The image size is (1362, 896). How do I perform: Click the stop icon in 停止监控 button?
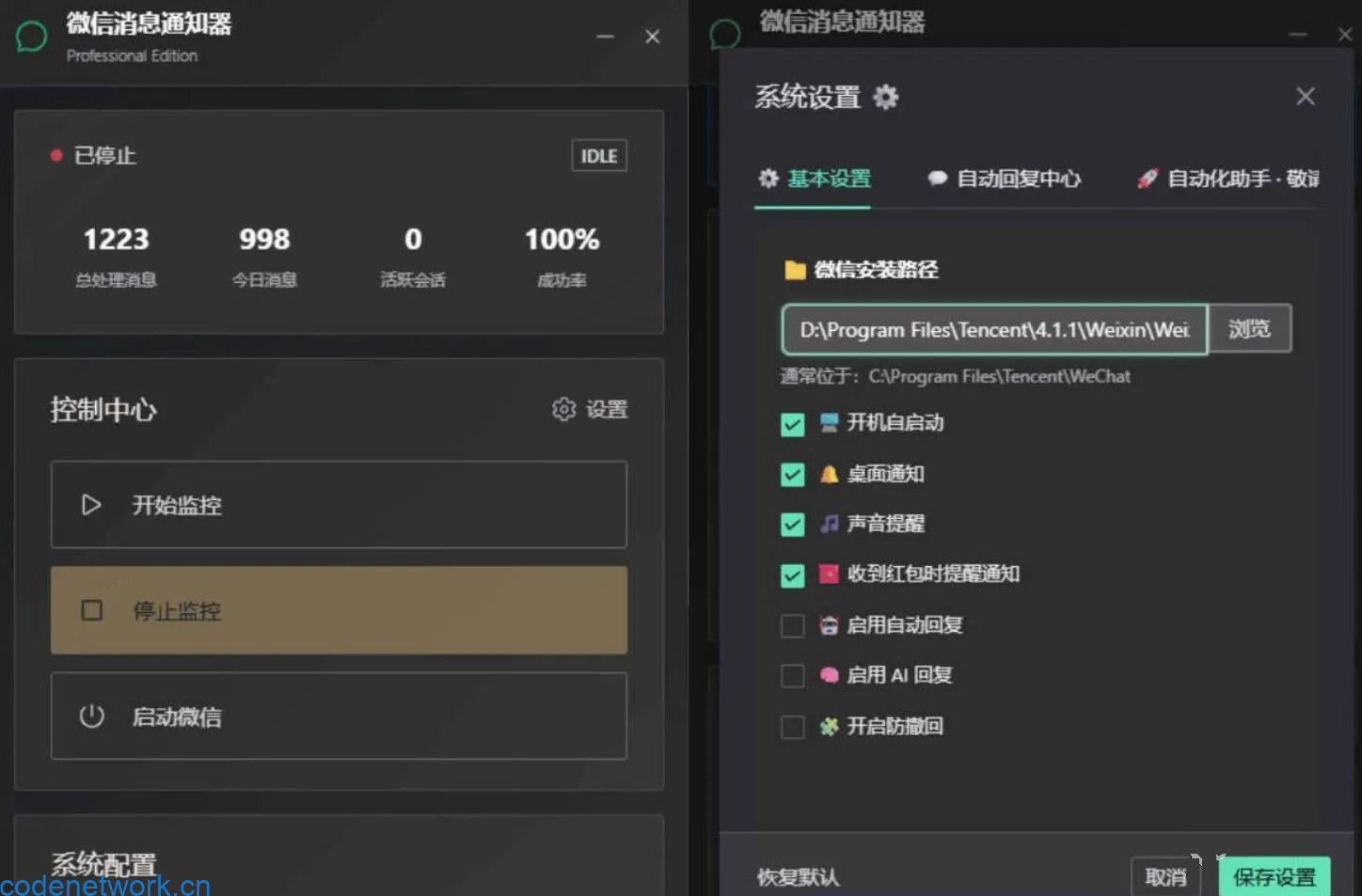[91, 610]
